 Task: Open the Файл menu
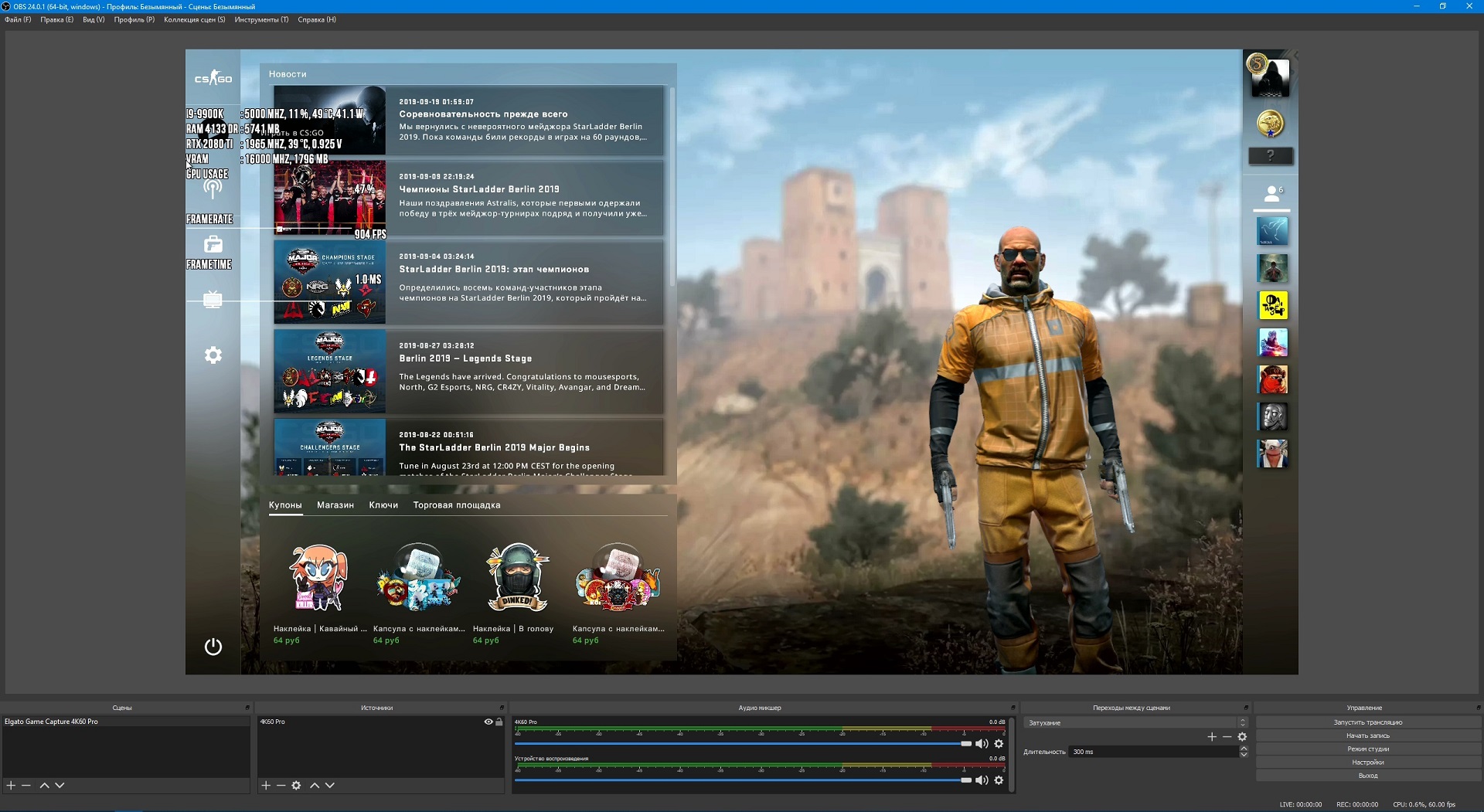[x=18, y=19]
